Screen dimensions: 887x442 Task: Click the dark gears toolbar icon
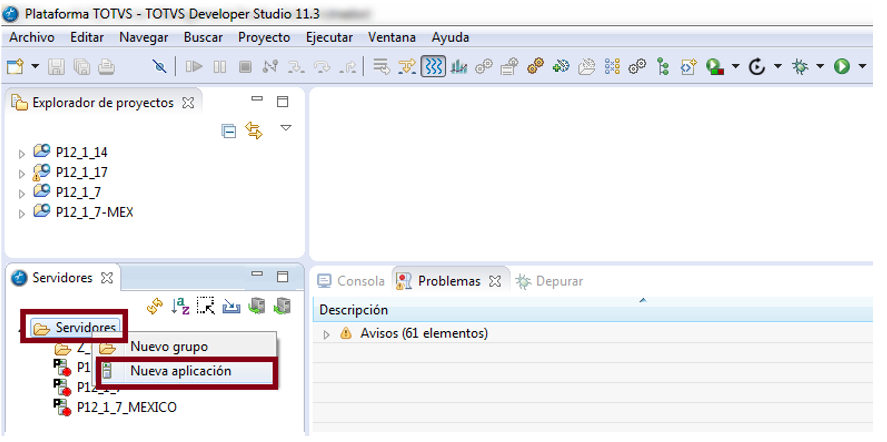pos(638,67)
